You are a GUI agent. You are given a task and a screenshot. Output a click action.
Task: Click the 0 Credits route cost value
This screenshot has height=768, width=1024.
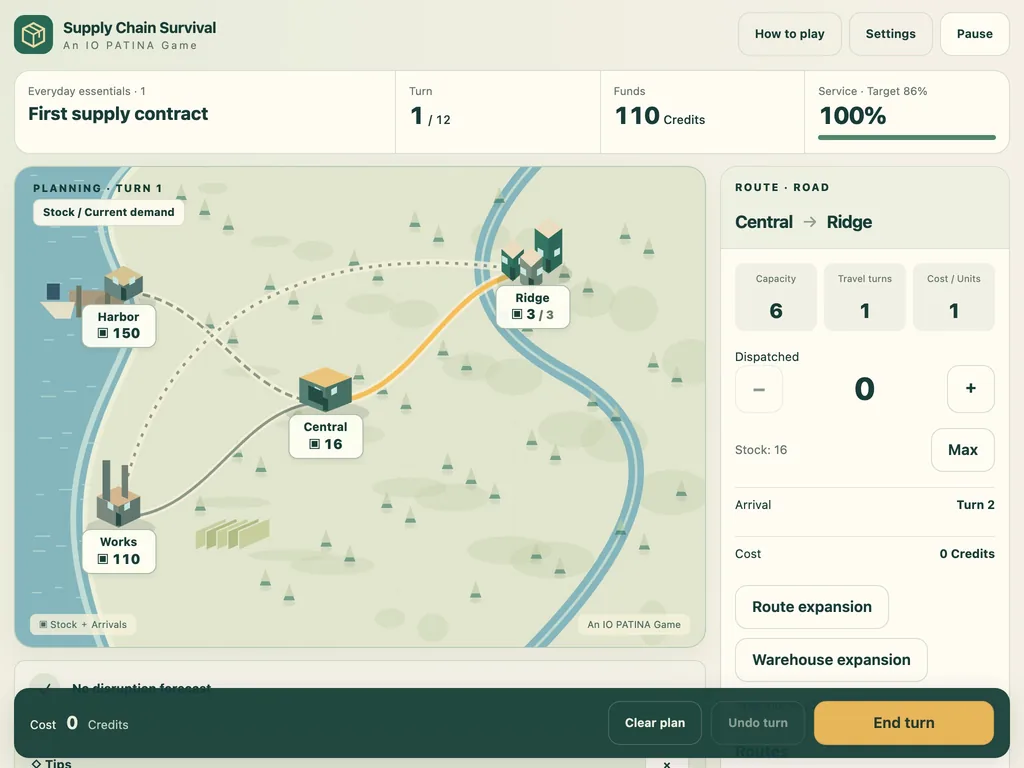coord(967,554)
